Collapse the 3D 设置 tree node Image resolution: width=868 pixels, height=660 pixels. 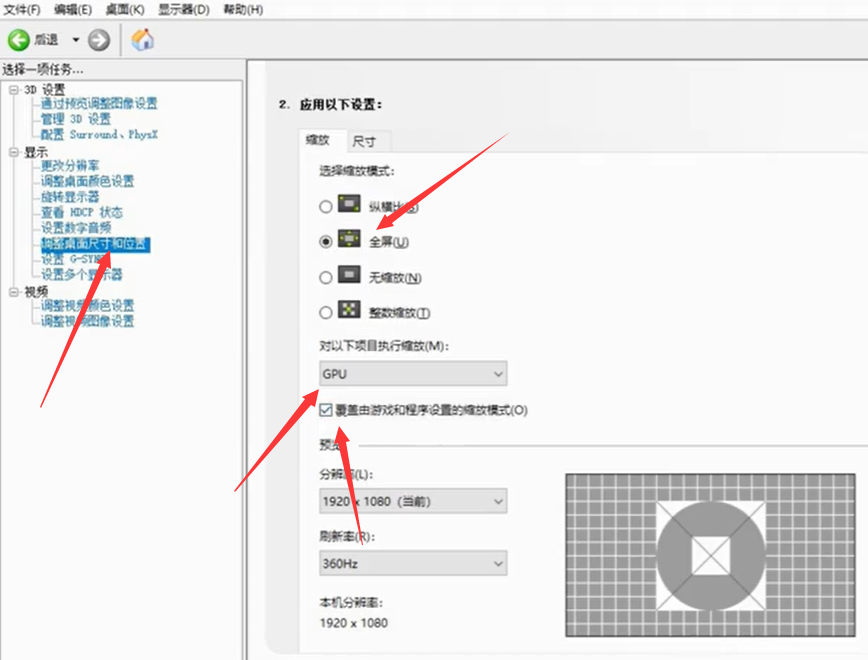tap(14, 90)
